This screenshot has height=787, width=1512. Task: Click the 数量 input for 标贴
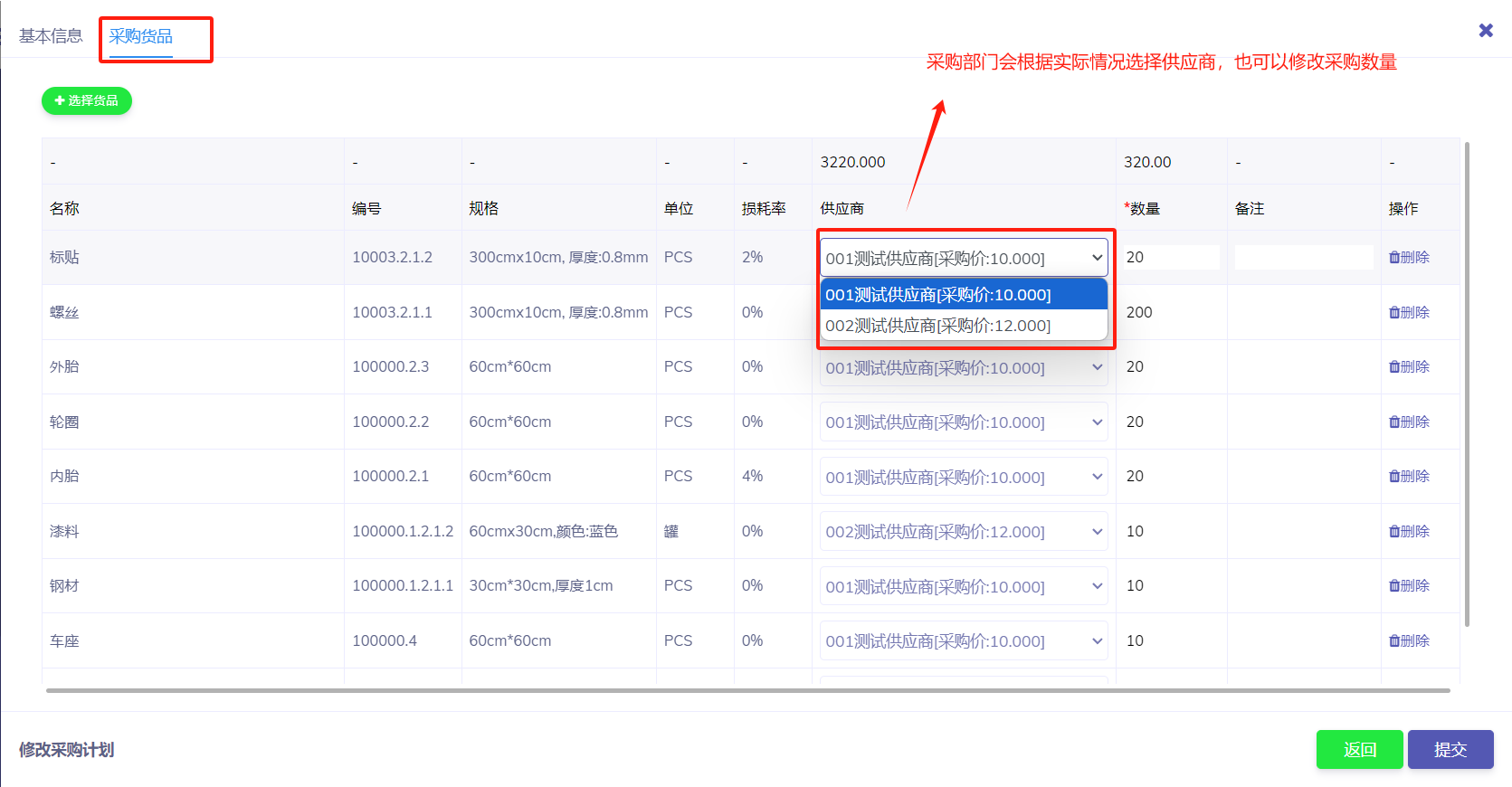point(1171,258)
